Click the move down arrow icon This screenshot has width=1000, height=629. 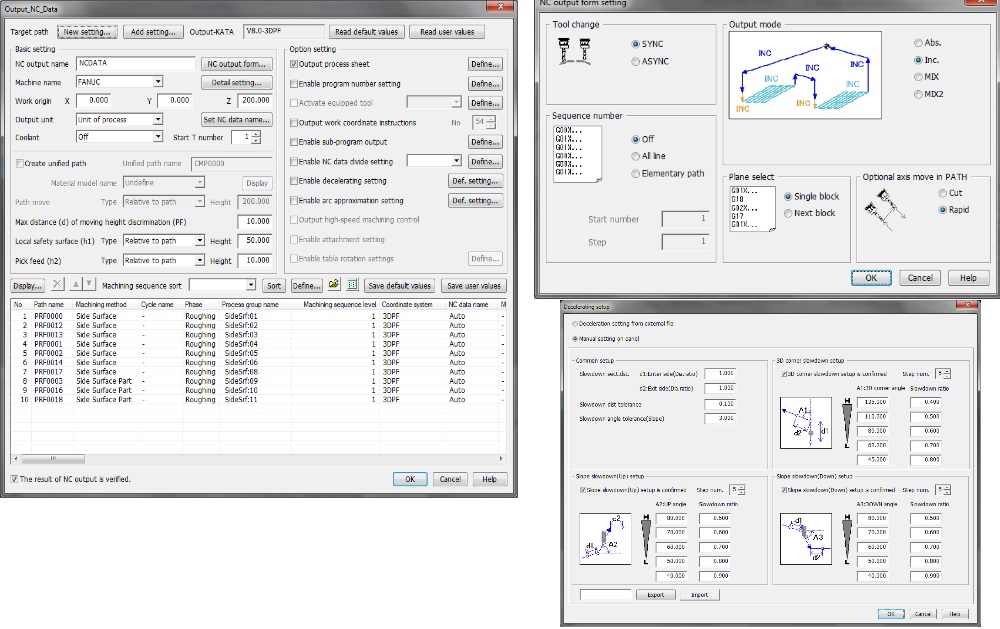91,285
